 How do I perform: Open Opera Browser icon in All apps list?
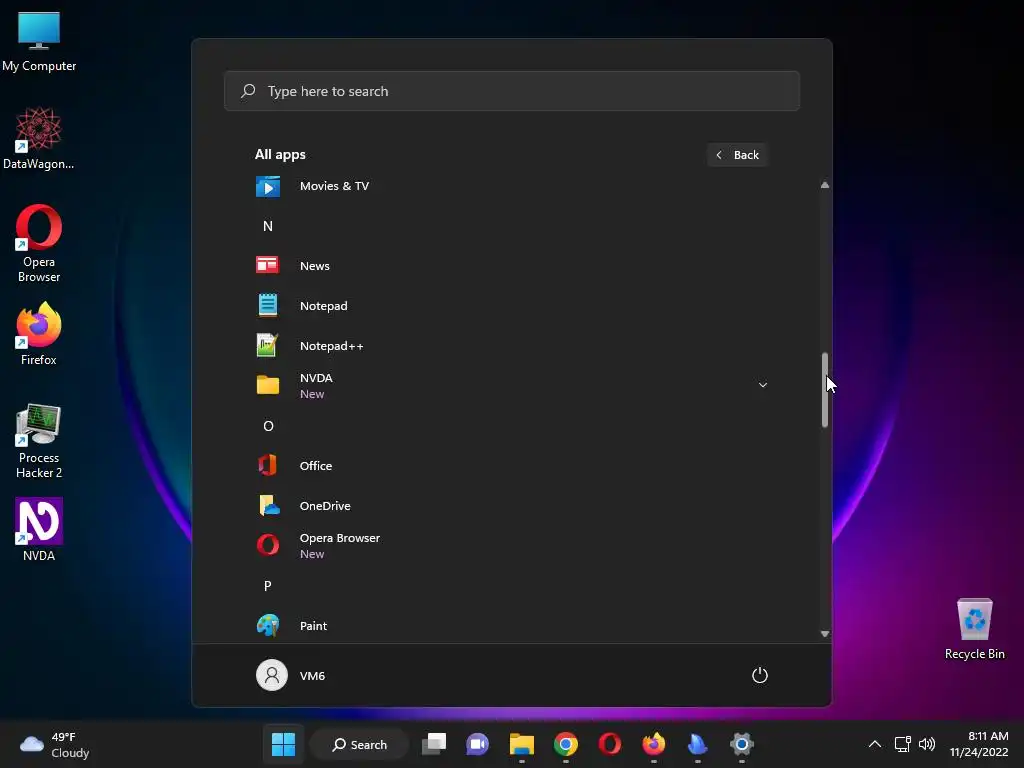click(268, 545)
